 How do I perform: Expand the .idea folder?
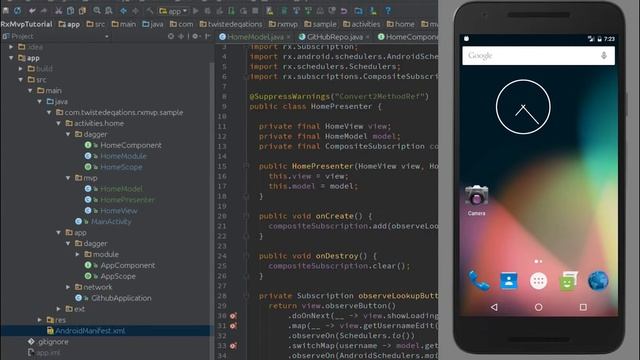click(x=11, y=47)
